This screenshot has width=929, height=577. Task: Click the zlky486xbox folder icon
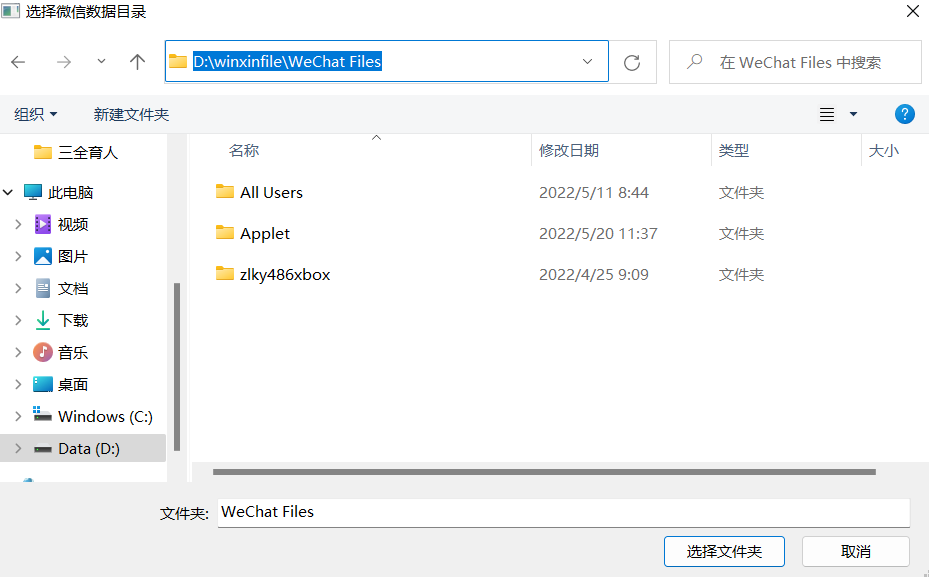pyautogui.click(x=225, y=273)
